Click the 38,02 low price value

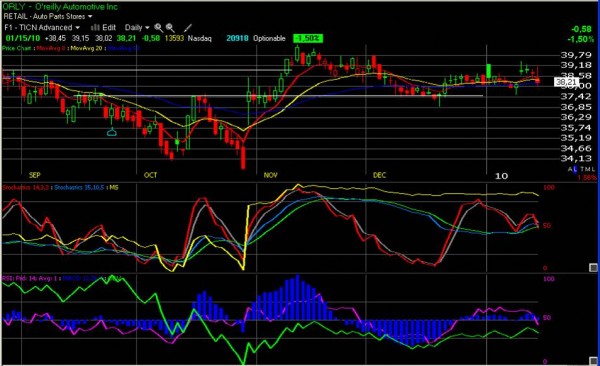[x=104, y=38]
